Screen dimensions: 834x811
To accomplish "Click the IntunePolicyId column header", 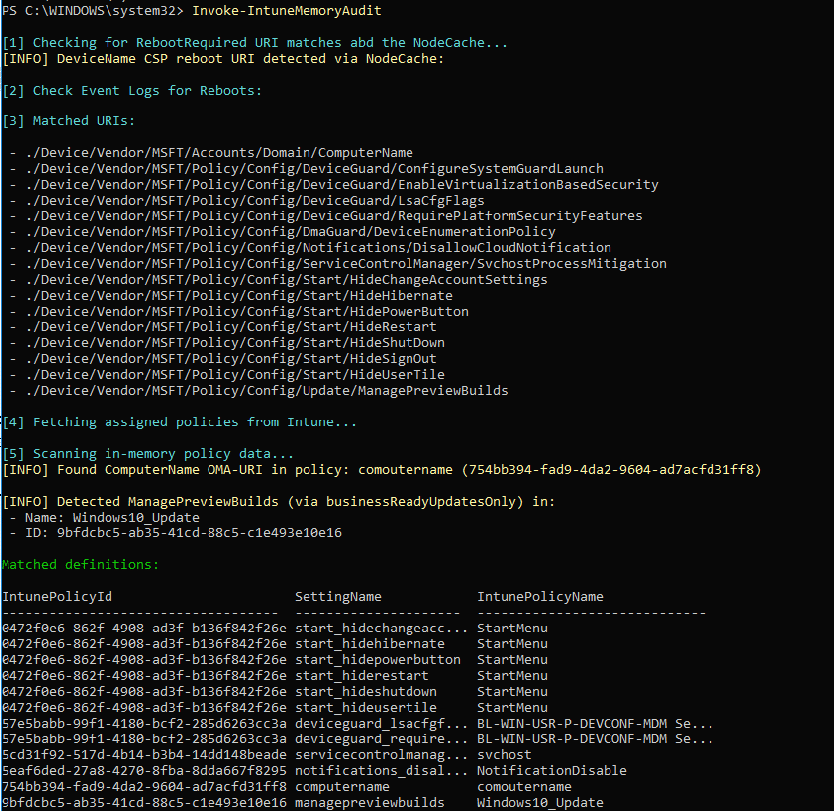I will (x=57, y=597).
